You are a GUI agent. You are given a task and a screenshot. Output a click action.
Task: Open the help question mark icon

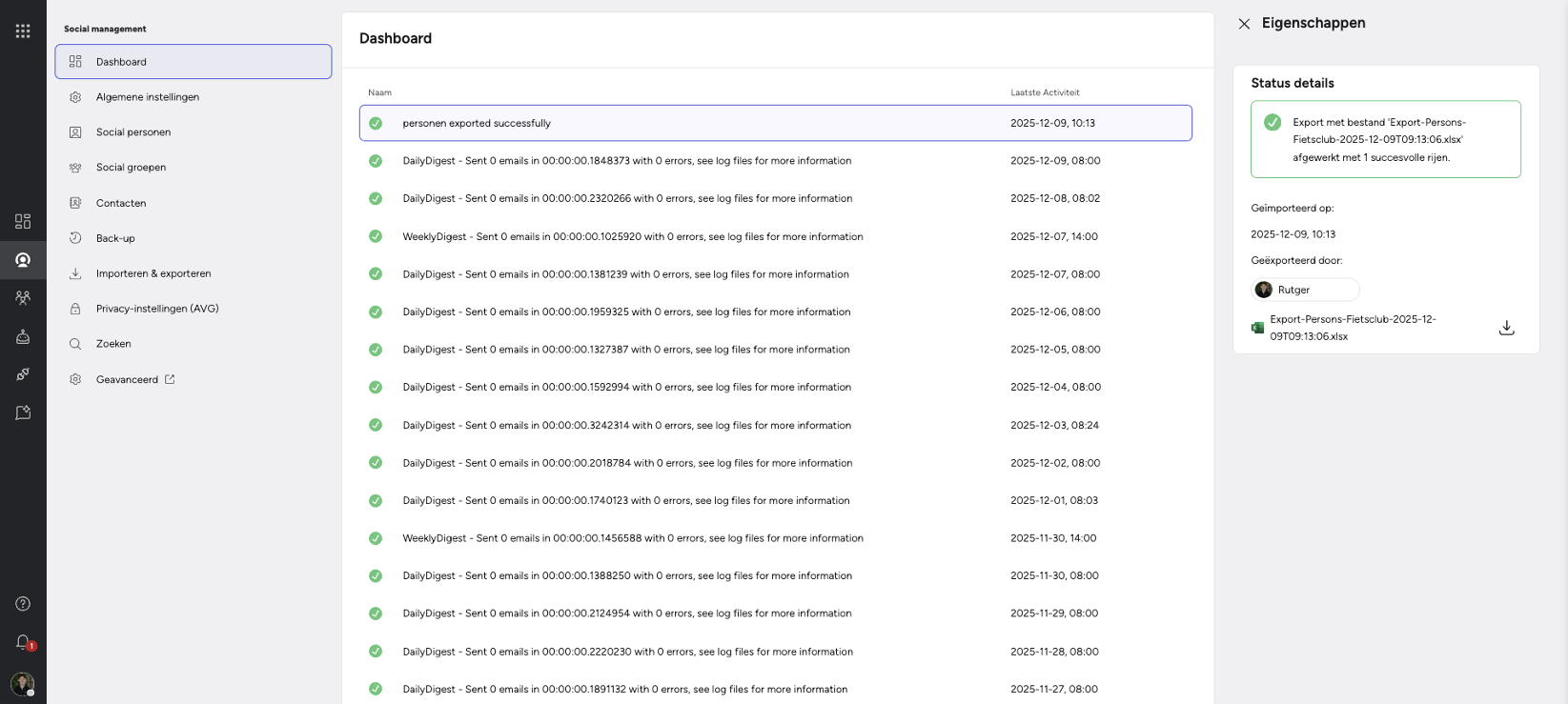click(x=23, y=604)
